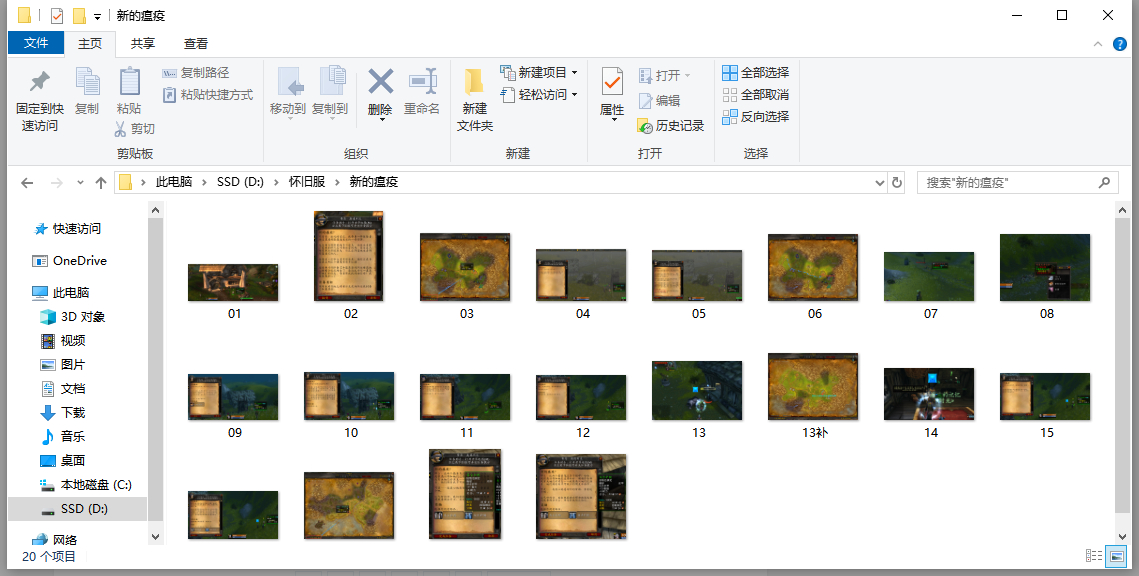Expand the address bar history dropdown
The image size is (1139, 576).
pyautogui.click(x=880, y=182)
